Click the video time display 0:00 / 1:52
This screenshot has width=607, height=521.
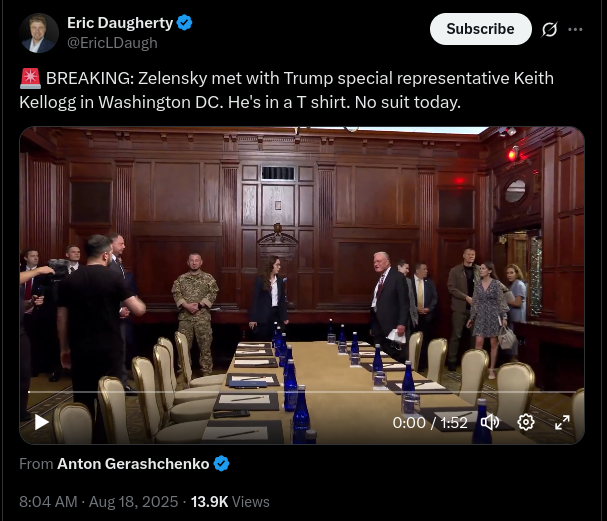click(430, 422)
